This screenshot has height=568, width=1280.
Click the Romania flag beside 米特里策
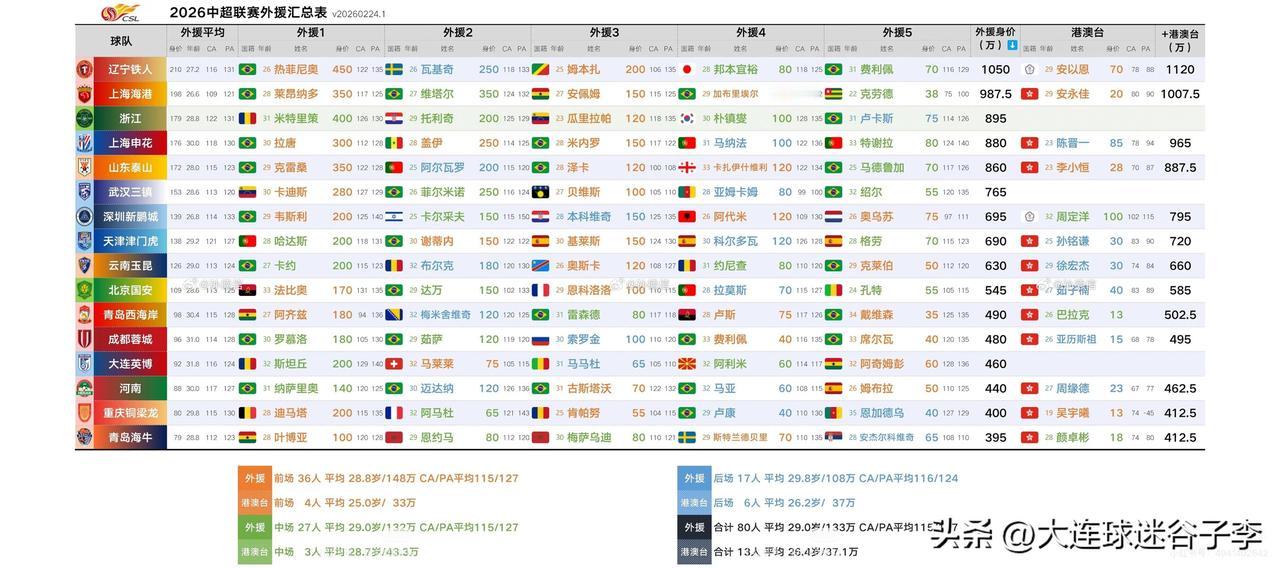pos(247,118)
